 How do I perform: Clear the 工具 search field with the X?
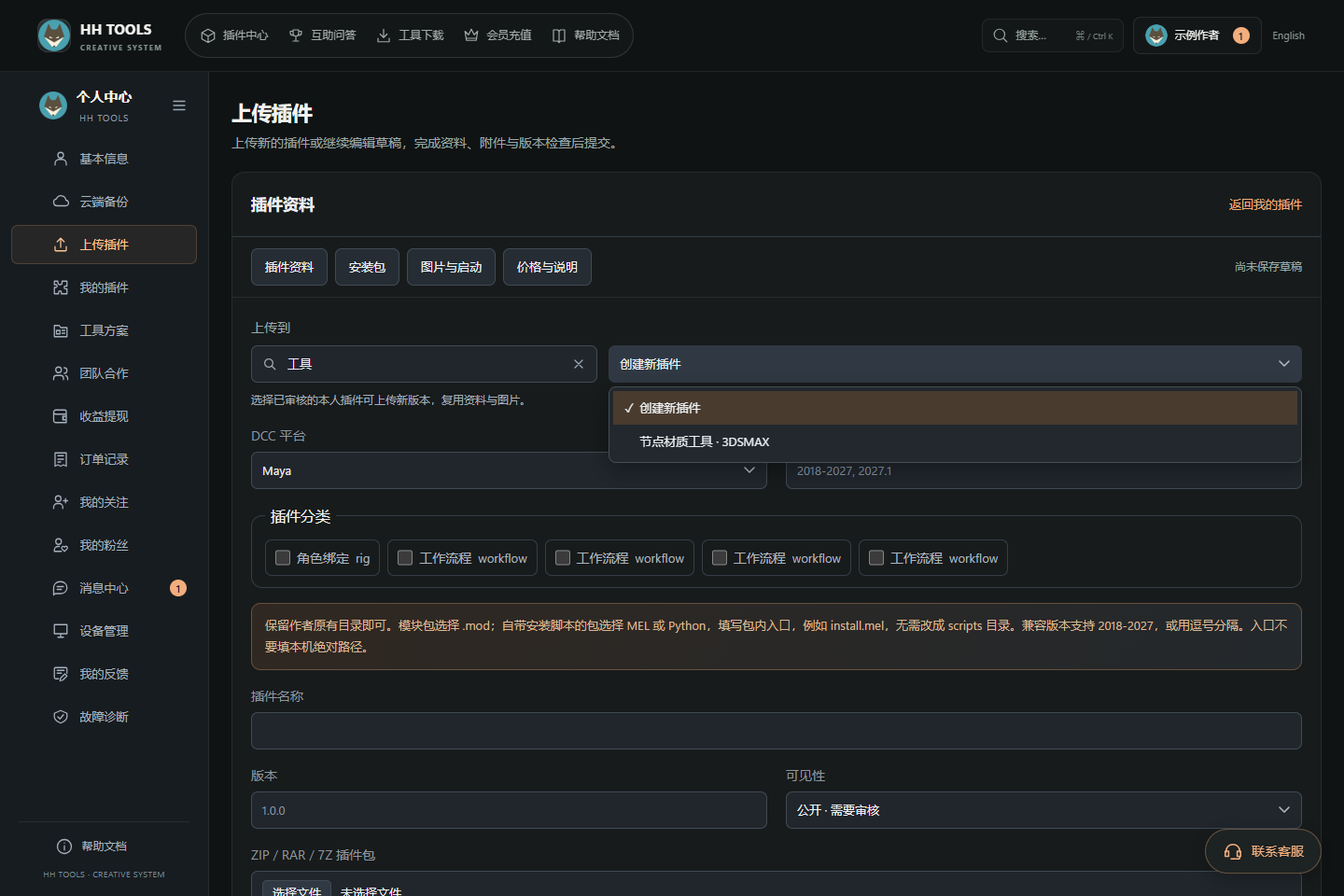click(579, 364)
